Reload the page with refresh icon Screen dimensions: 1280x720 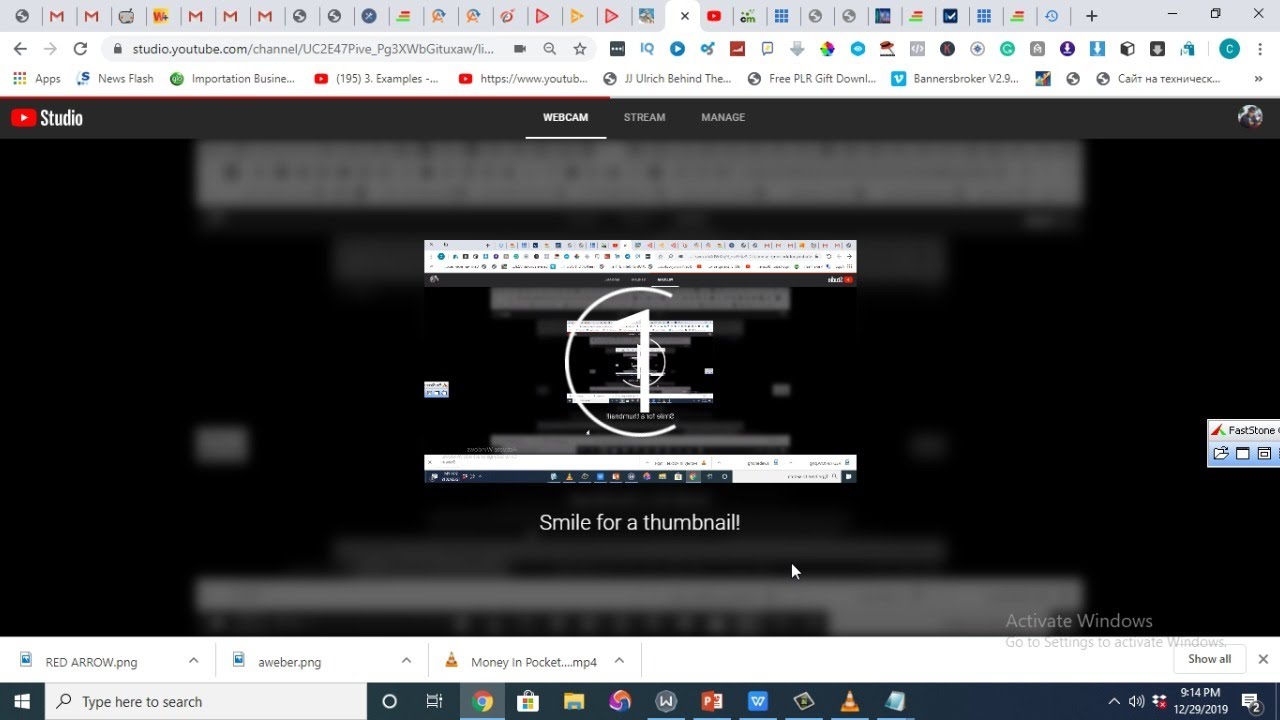point(80,48)
